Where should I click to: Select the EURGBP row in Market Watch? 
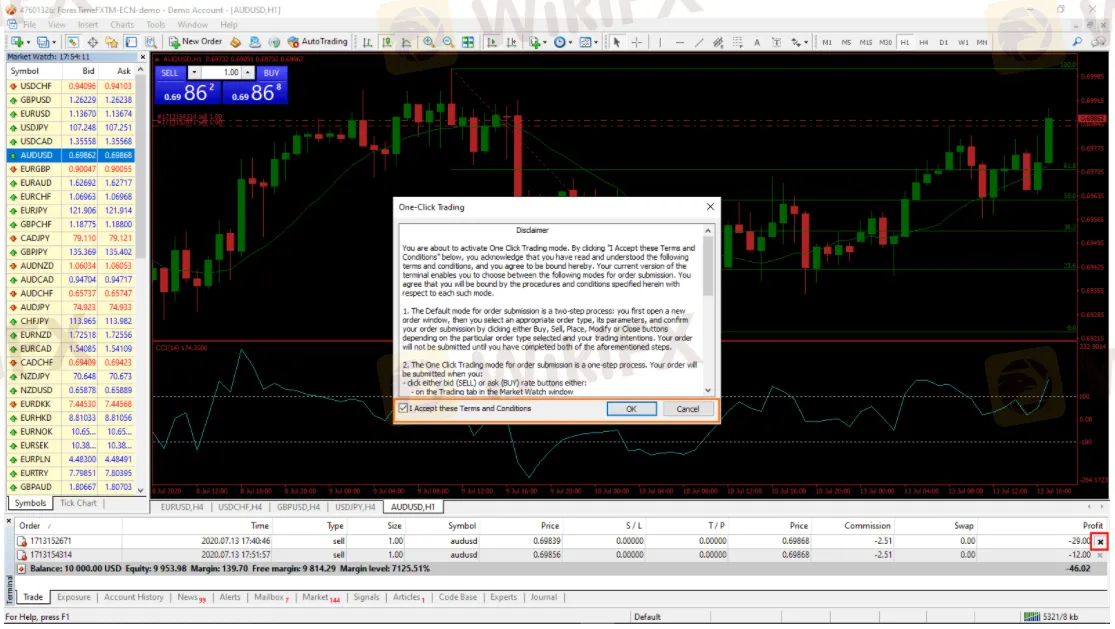click(x=71, y=169)
